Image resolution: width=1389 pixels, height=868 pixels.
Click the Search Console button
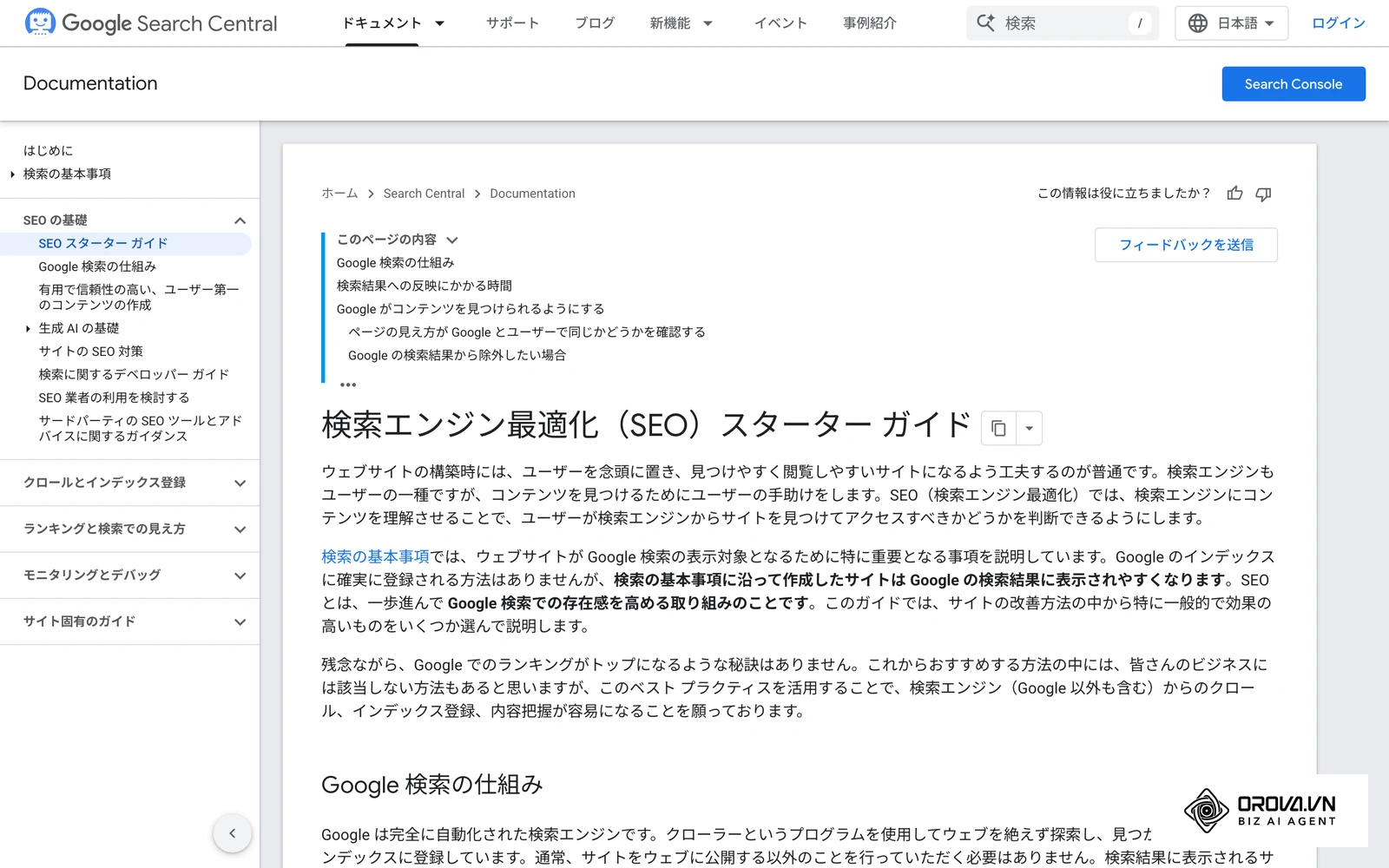click(1294, 84)
